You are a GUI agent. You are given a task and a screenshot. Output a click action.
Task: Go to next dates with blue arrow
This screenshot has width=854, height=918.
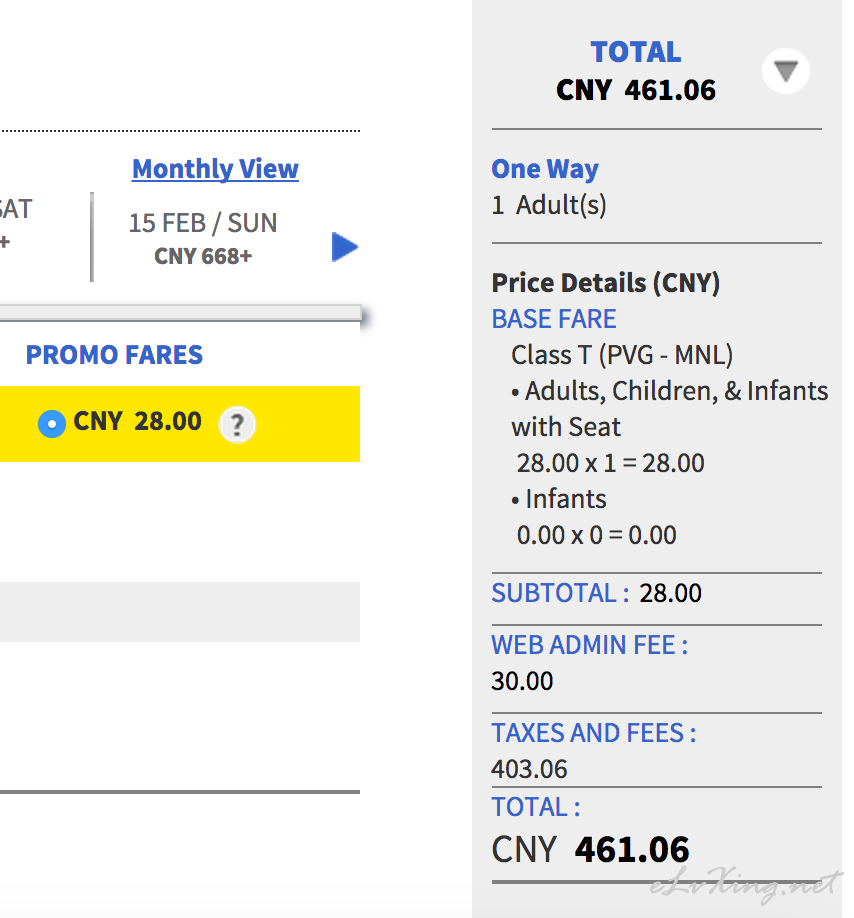pyautogui.click(x=345, y=247)
